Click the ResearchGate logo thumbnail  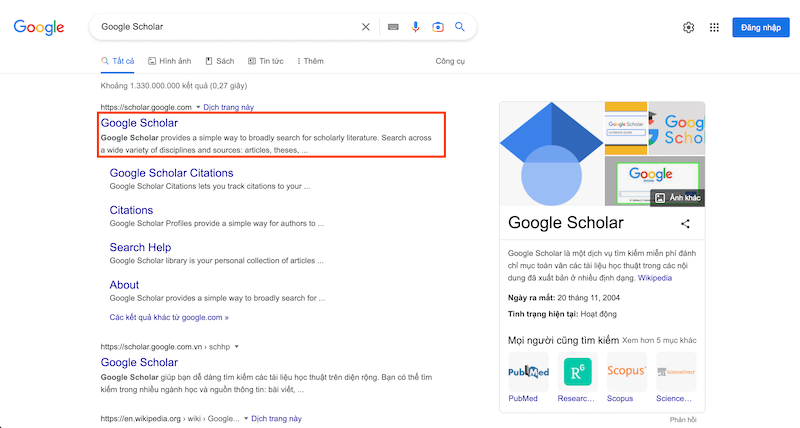click(x=577, y=372)
